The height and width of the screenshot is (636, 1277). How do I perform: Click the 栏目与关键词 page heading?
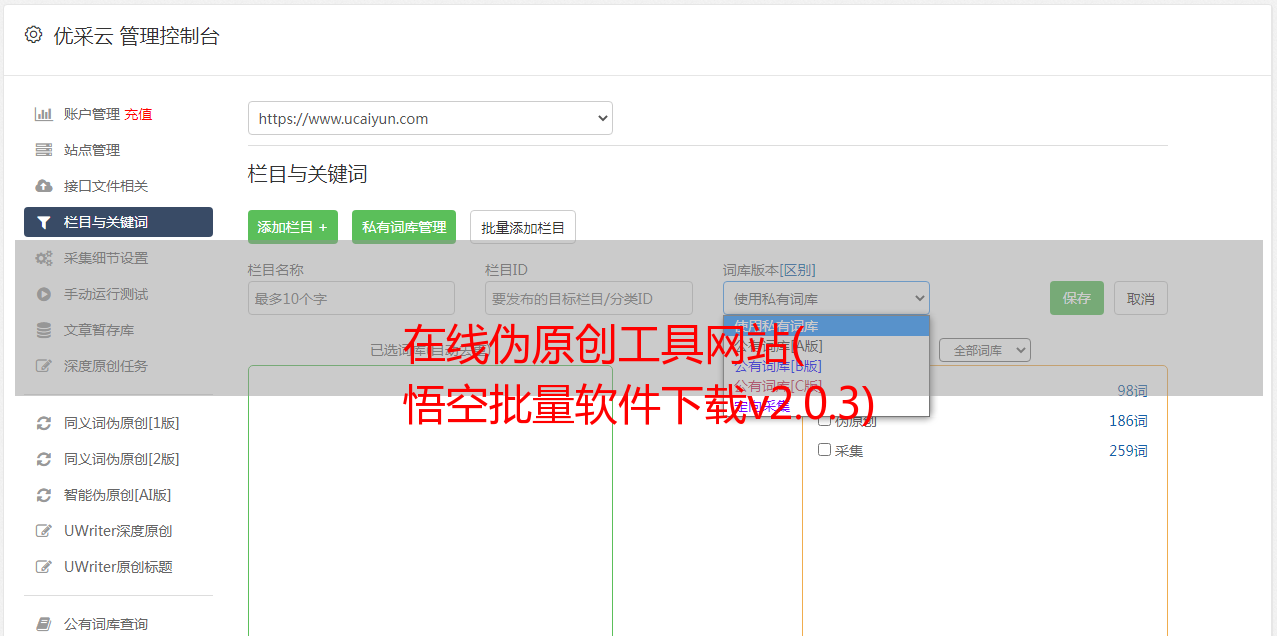coord(308,174)
